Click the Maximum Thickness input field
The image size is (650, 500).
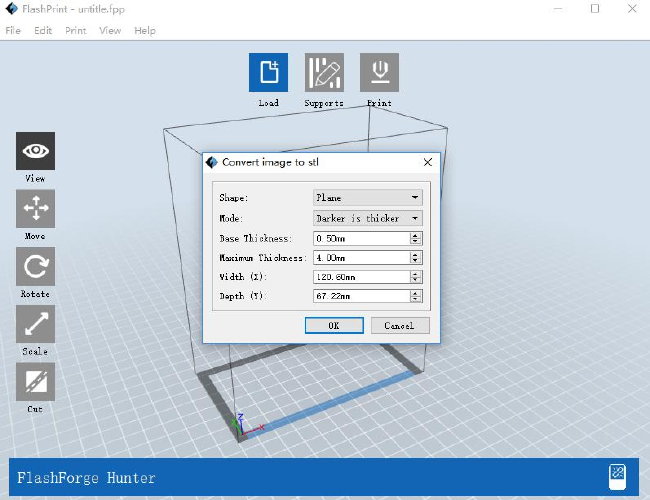tap(361, 257)
